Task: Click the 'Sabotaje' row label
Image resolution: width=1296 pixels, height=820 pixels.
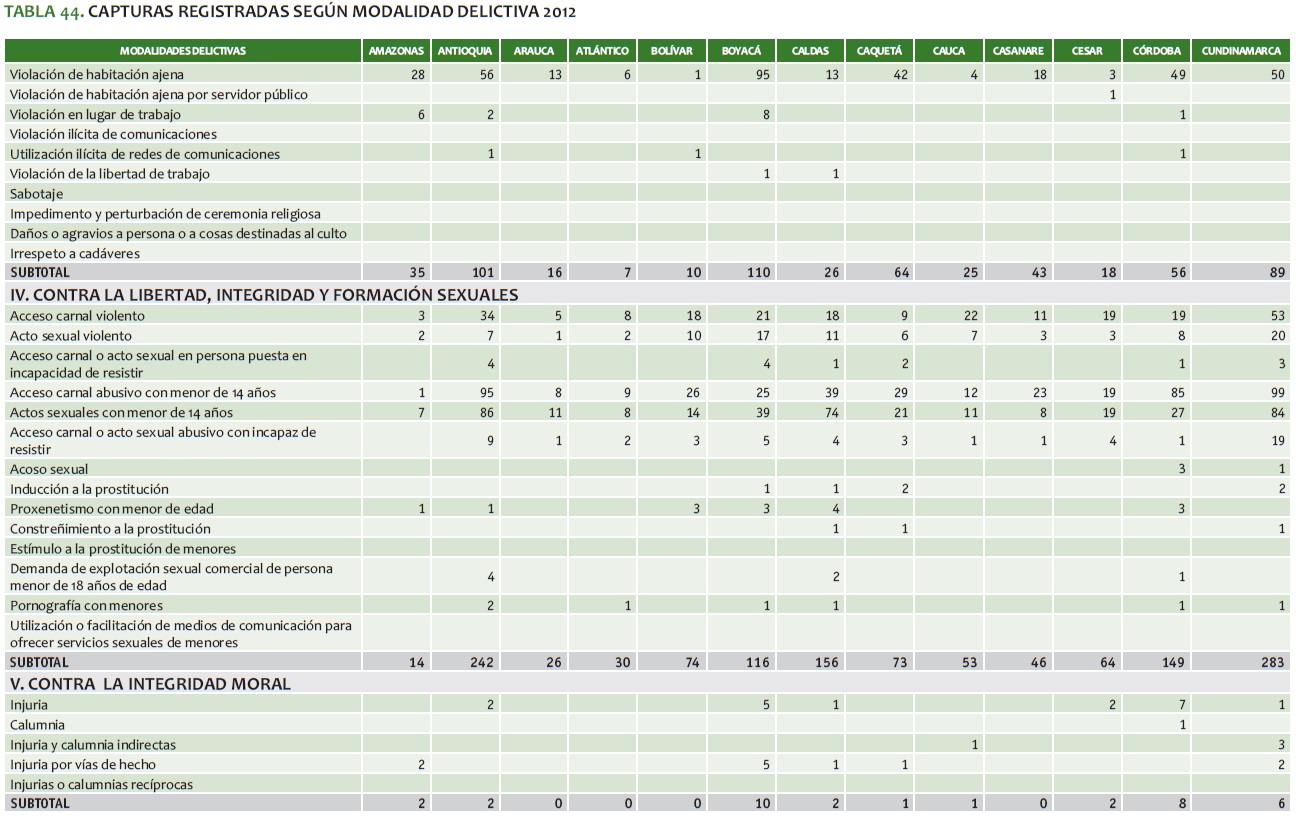Action: pos(36,194)
